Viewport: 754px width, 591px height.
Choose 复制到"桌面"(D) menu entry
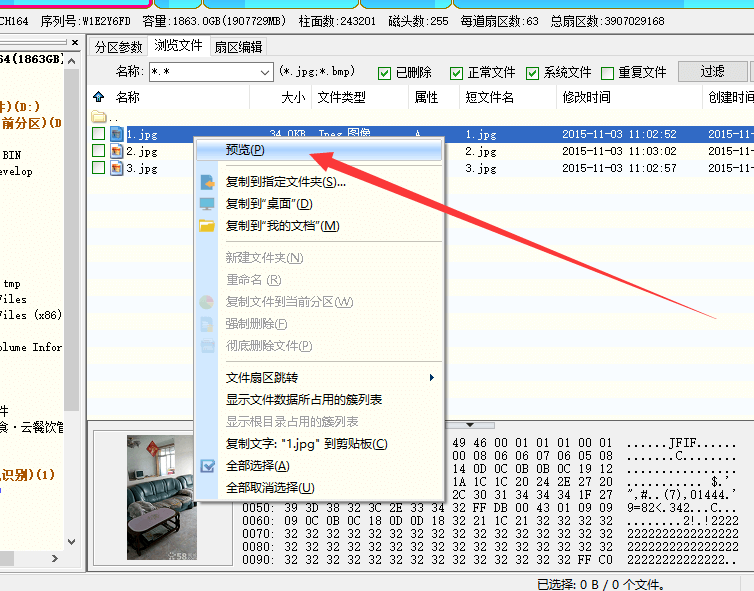(x=319, y=204)
